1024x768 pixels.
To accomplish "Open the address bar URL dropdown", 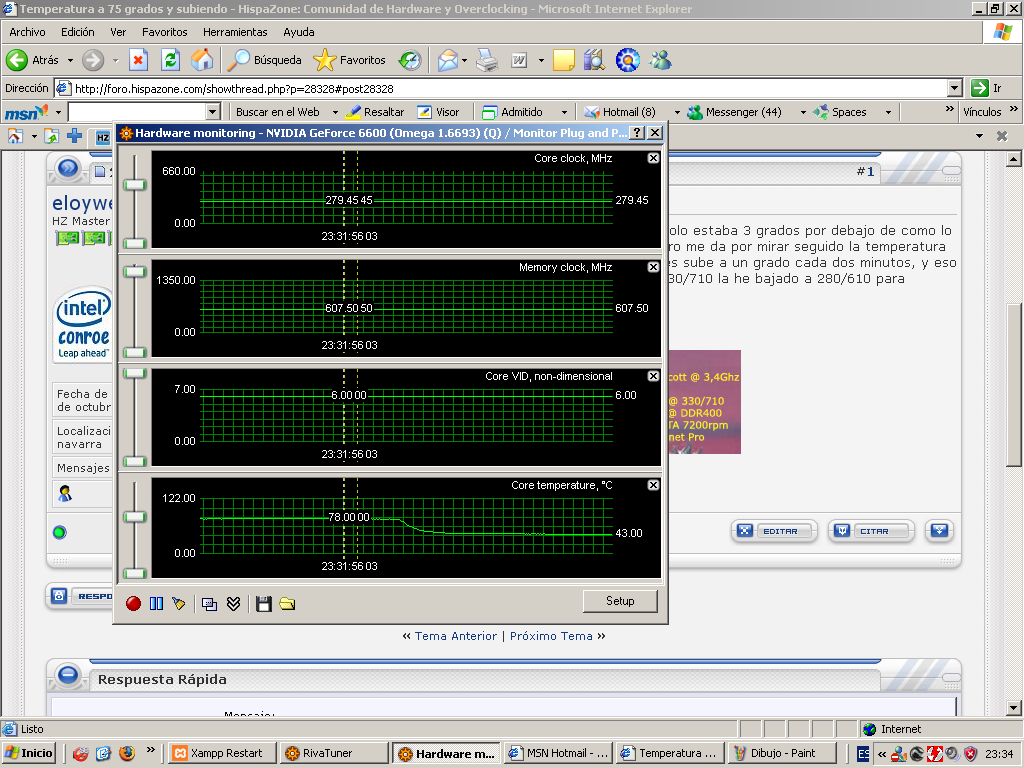I will click(x=954, y=88).
